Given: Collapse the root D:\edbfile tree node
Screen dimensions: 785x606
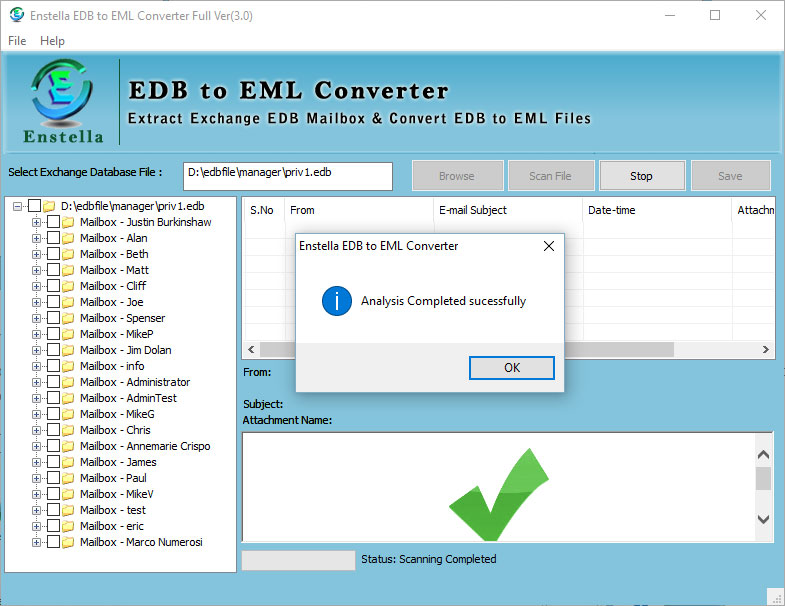Looking at the screenshot, I should click(18, 206).
